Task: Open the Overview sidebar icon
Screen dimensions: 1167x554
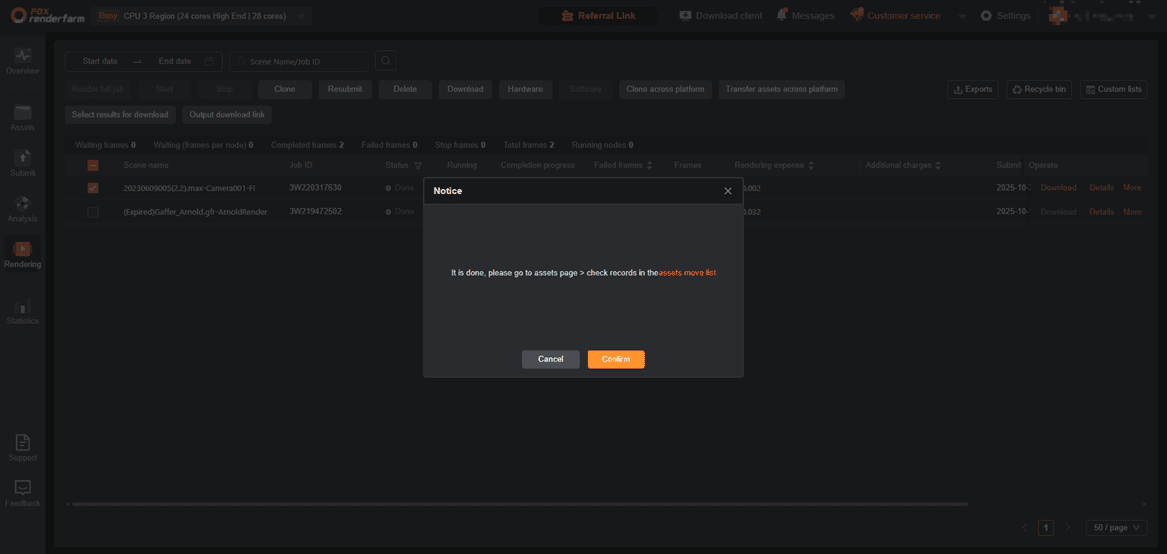Action: [22, 57]
